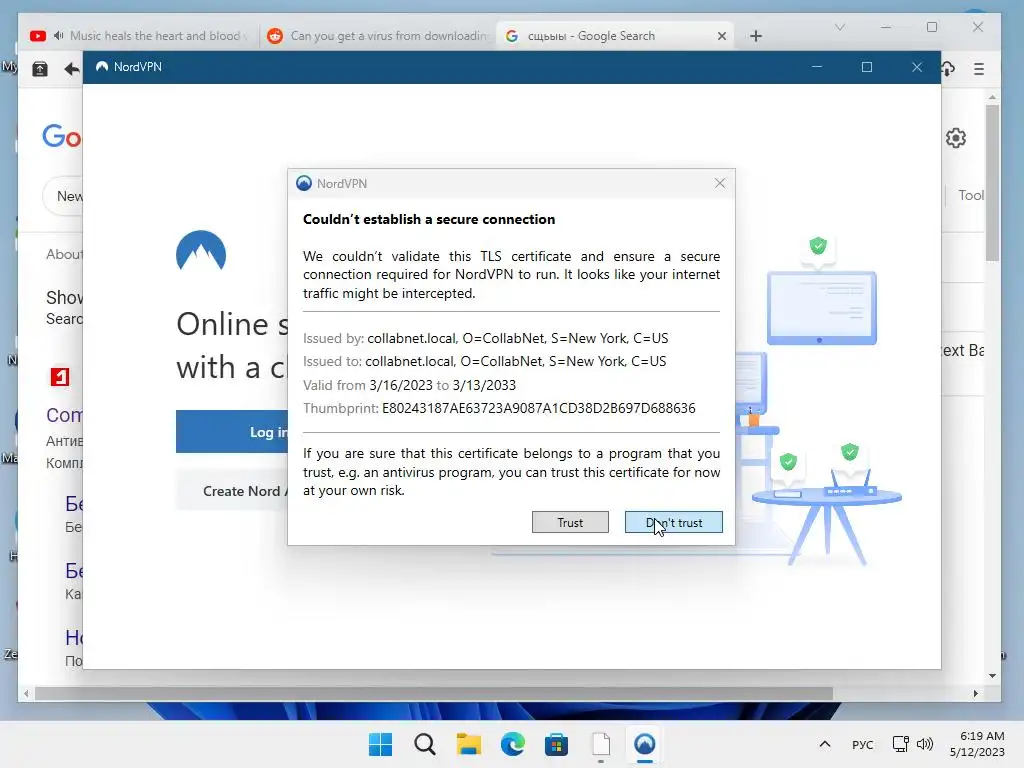1024x768 pixels.
Task: Open a new browser tab with the plus
Action: 756,36
